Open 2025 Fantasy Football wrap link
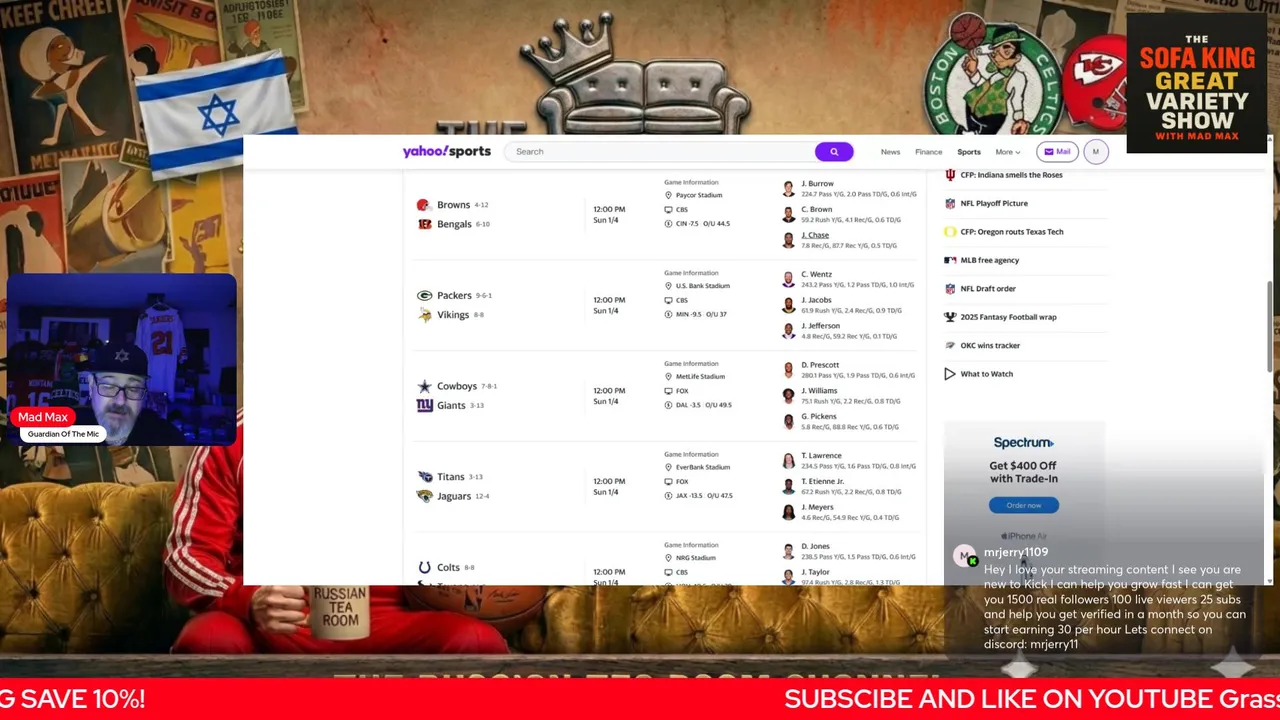Image resolution: width=1280 pixels, height=720 pixels. pos(1008,317)
